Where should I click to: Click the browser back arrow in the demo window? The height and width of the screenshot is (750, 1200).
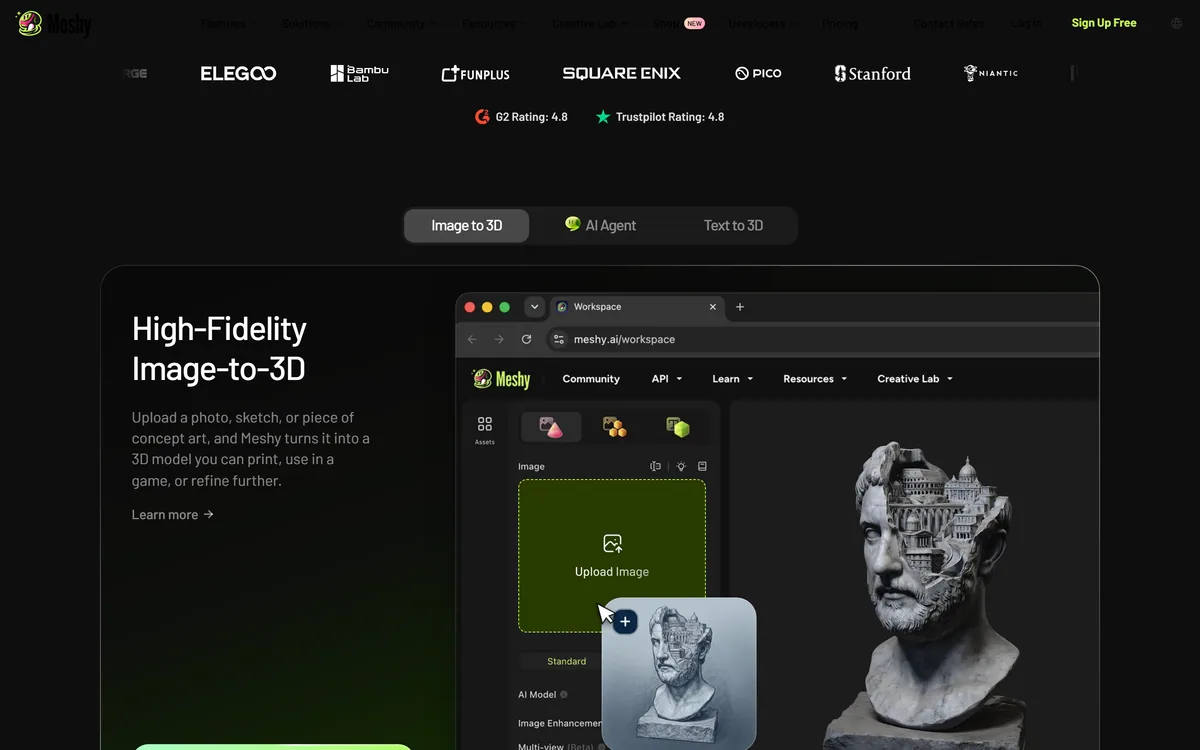coord(472,339)
